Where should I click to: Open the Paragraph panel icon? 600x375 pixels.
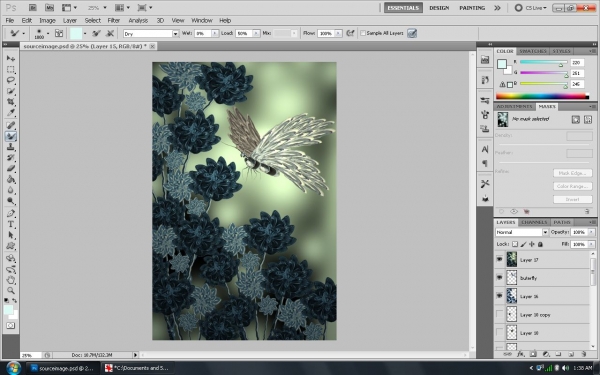pos(485,163)
